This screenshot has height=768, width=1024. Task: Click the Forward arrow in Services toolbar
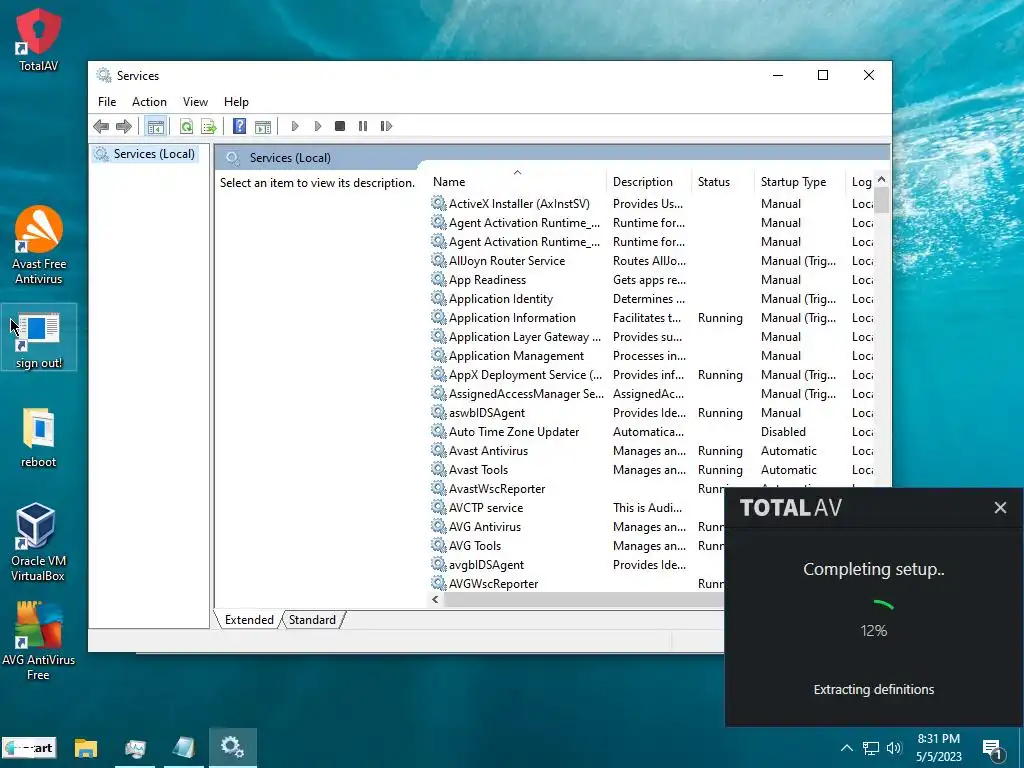(123, 126)
